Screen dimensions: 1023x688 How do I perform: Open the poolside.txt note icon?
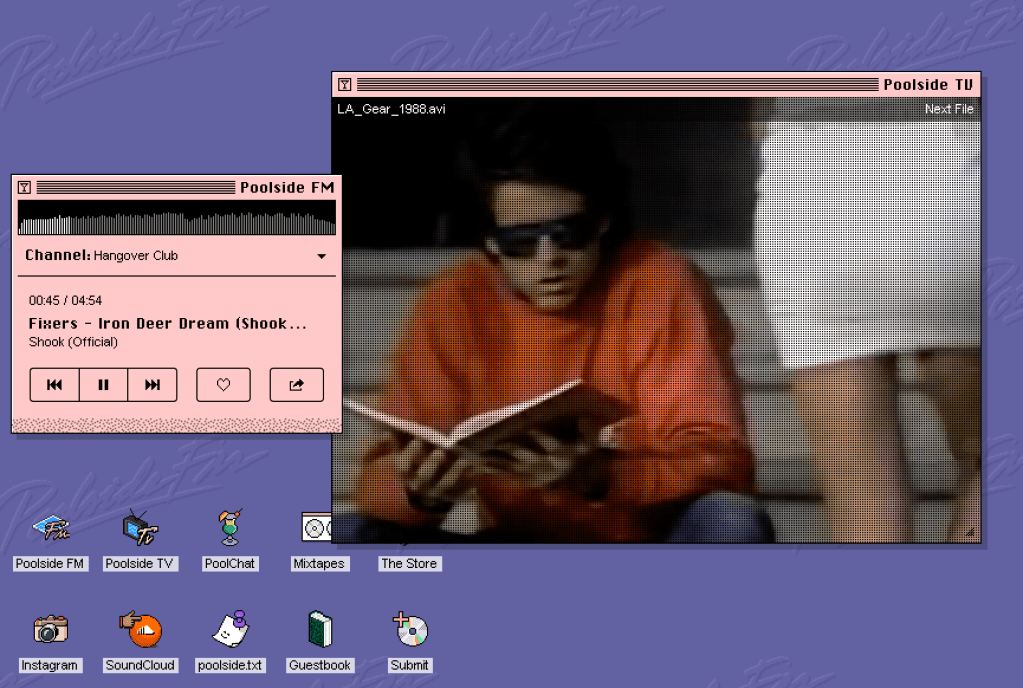[x=230, y=629]
